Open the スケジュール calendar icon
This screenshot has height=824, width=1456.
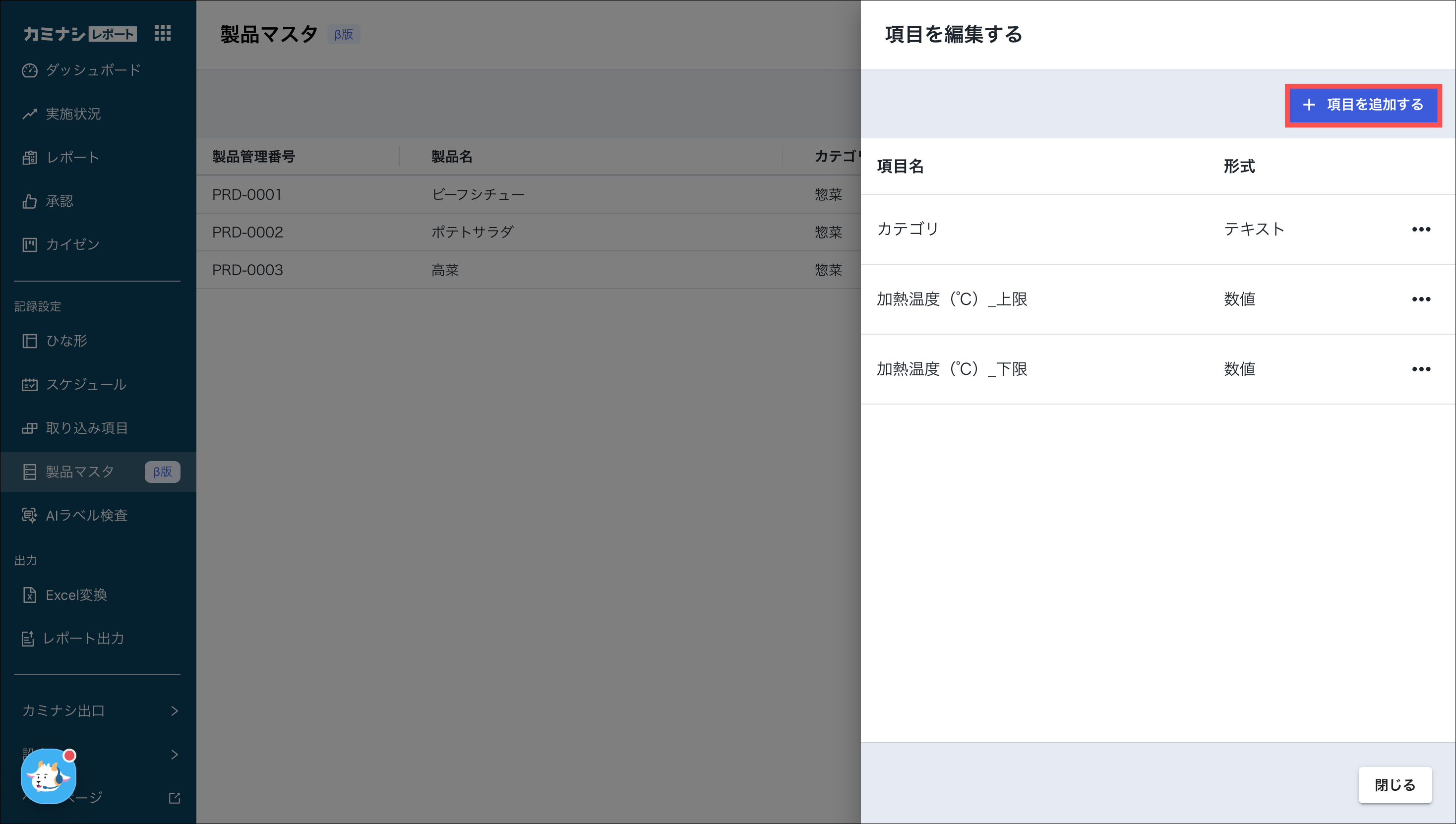(x=29, y=385)
